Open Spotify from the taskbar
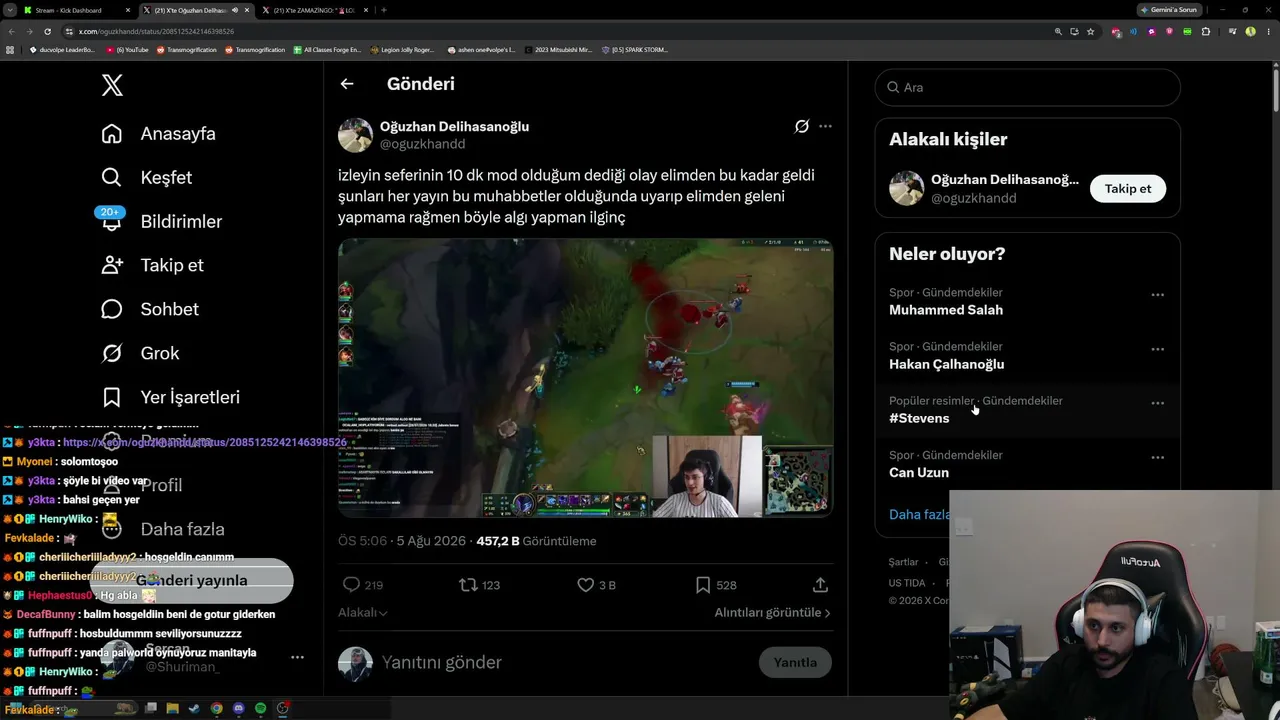 coord(260,708)
